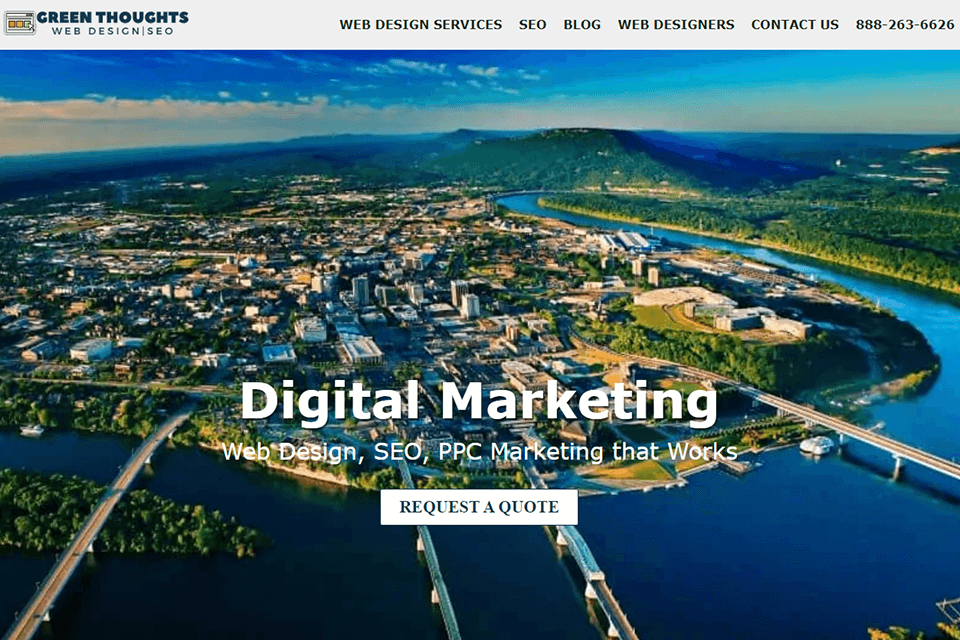Image resolution: width=960 pixels, height=640 pixels.
Task: Click the green mountain in the hero photo
Action: [588, 156]
